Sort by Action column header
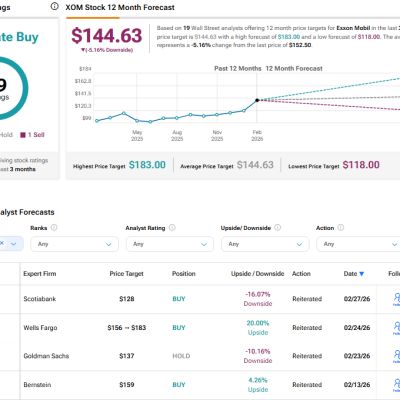Image resolution: width=400 pixels, height=400 pixels. [x=301, y=274]
